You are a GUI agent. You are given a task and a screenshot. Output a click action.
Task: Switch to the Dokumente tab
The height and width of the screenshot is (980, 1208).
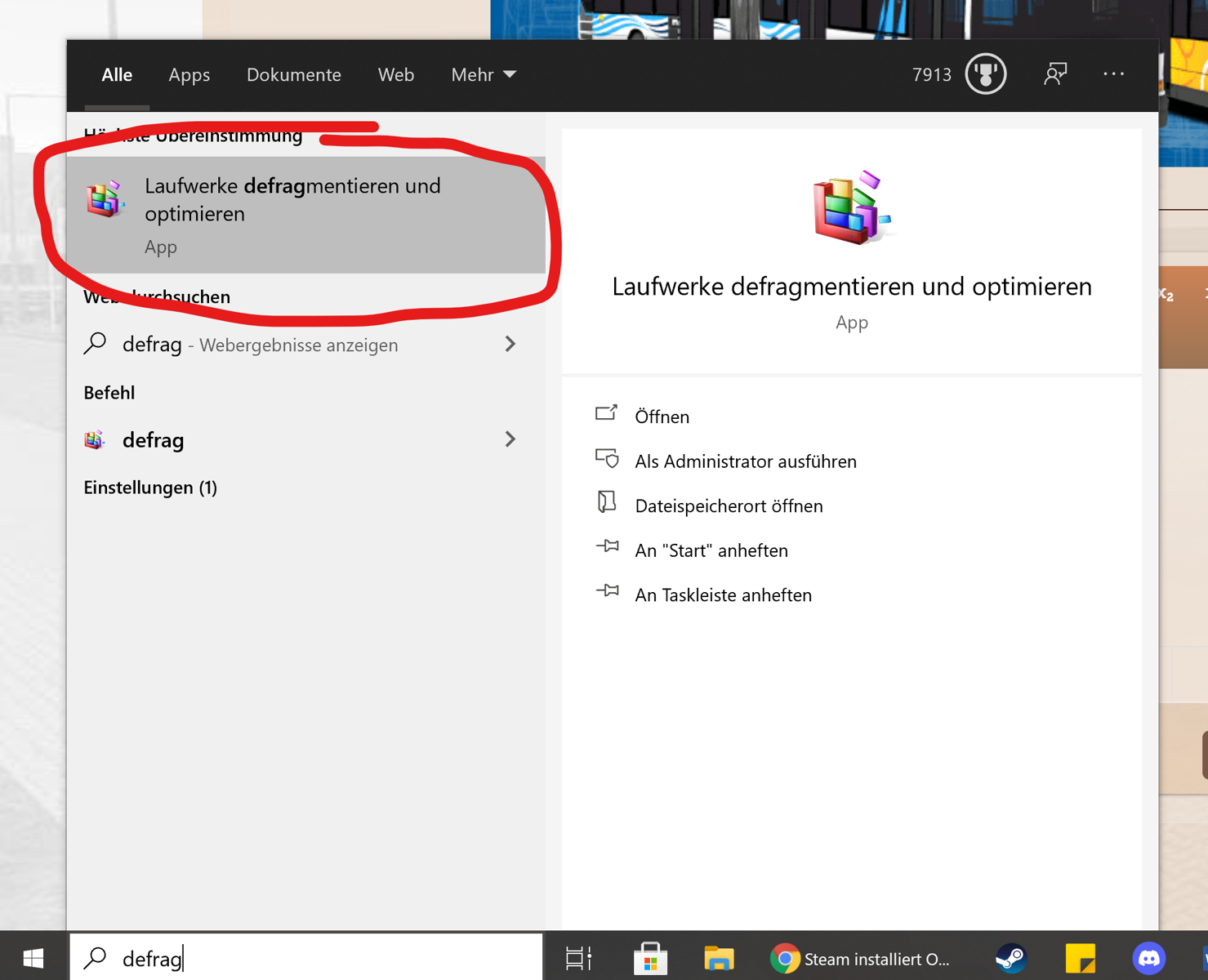tap(293, 74)
